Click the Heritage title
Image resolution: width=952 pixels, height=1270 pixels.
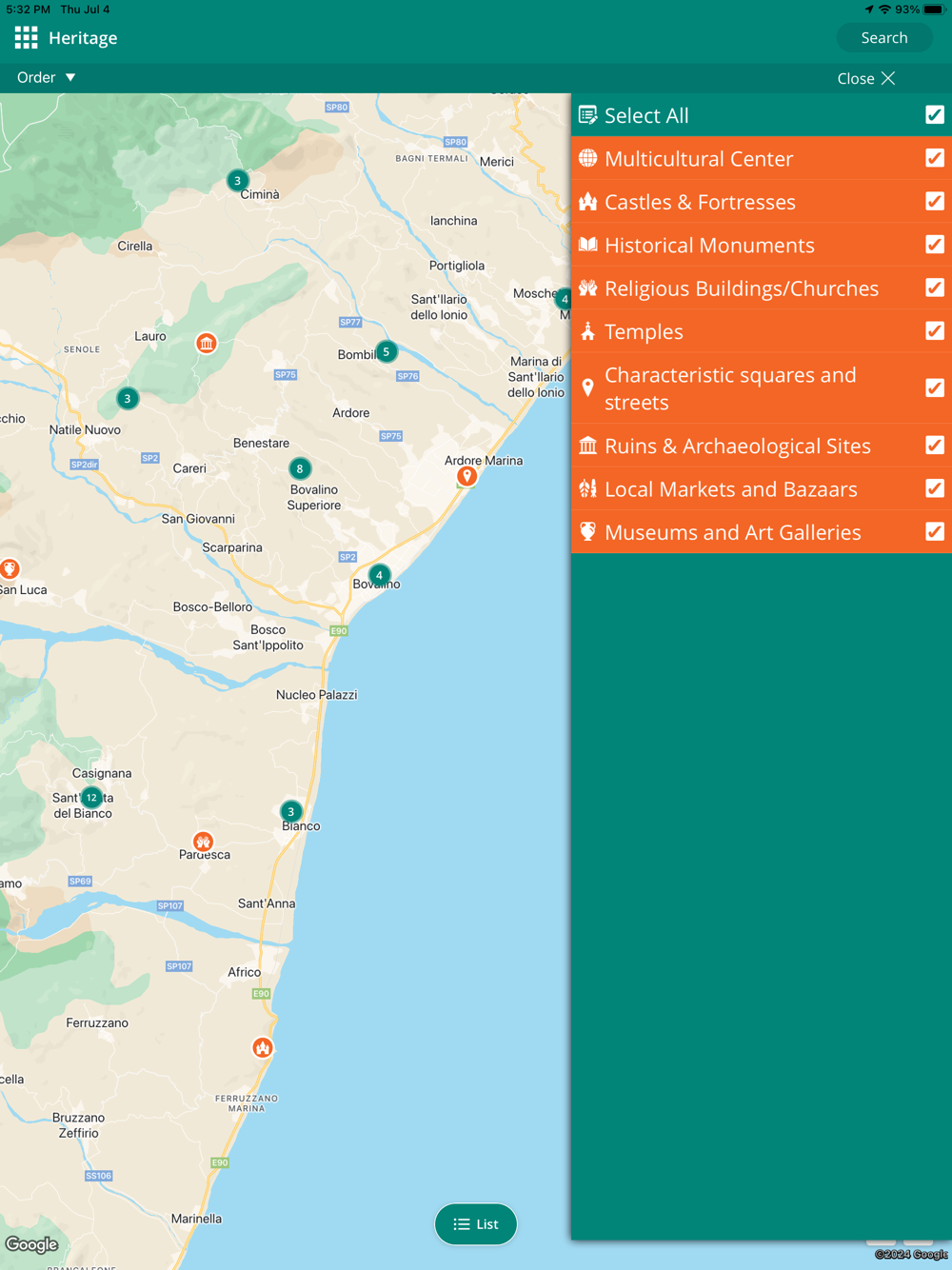pos(83,38)
